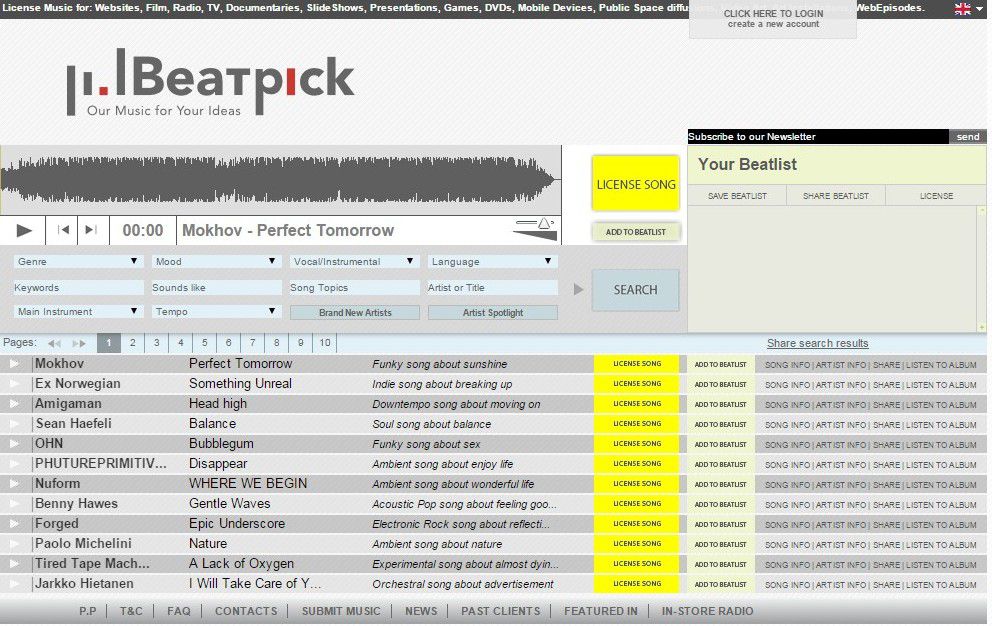Skip to previous track in player
Screen dimensions: 992x626
[x=63, y=231]
